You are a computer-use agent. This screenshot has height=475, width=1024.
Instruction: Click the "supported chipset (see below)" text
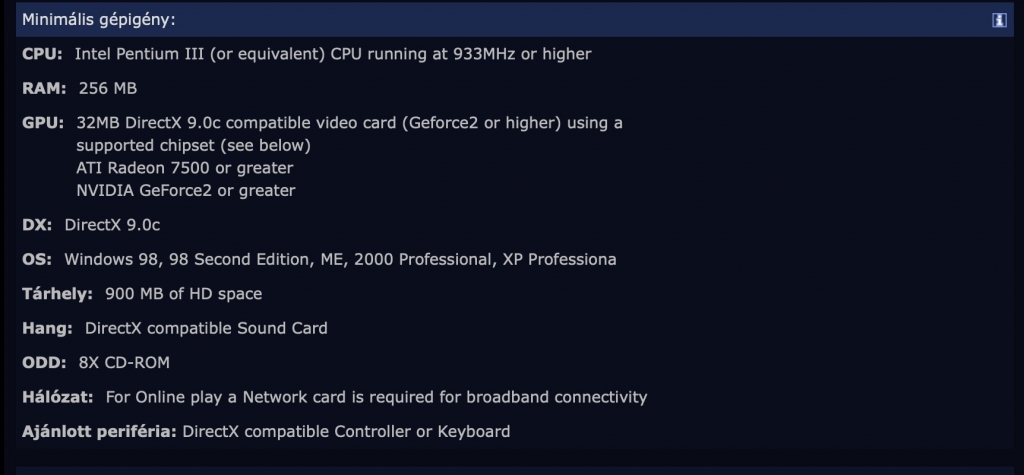click(x=193, y=145)
